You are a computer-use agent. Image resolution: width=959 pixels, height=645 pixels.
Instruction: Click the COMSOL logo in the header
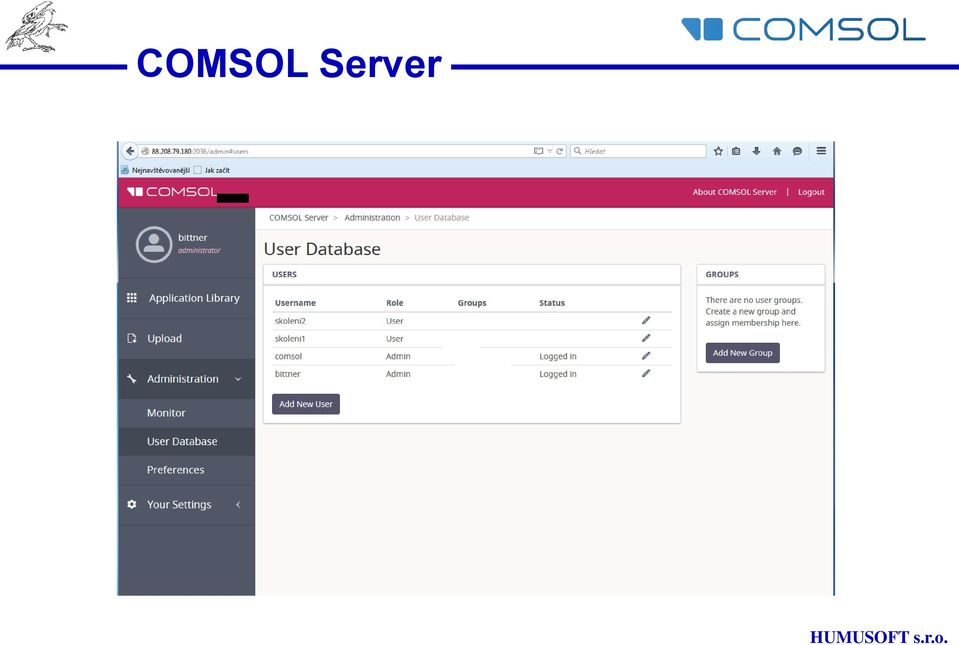pyautogui.click(x=172, y=192)
